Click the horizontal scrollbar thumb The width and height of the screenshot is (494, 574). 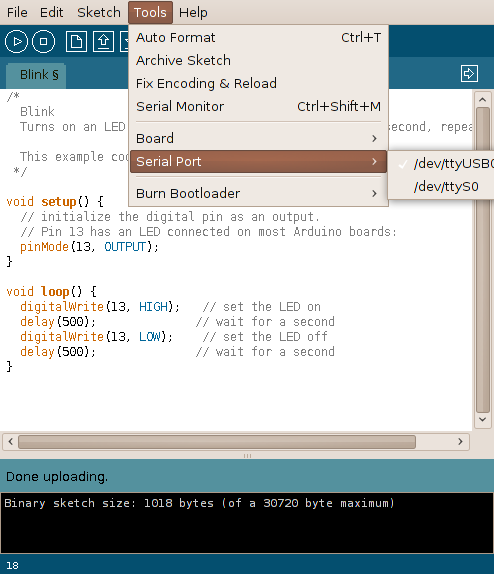(217, 442)
